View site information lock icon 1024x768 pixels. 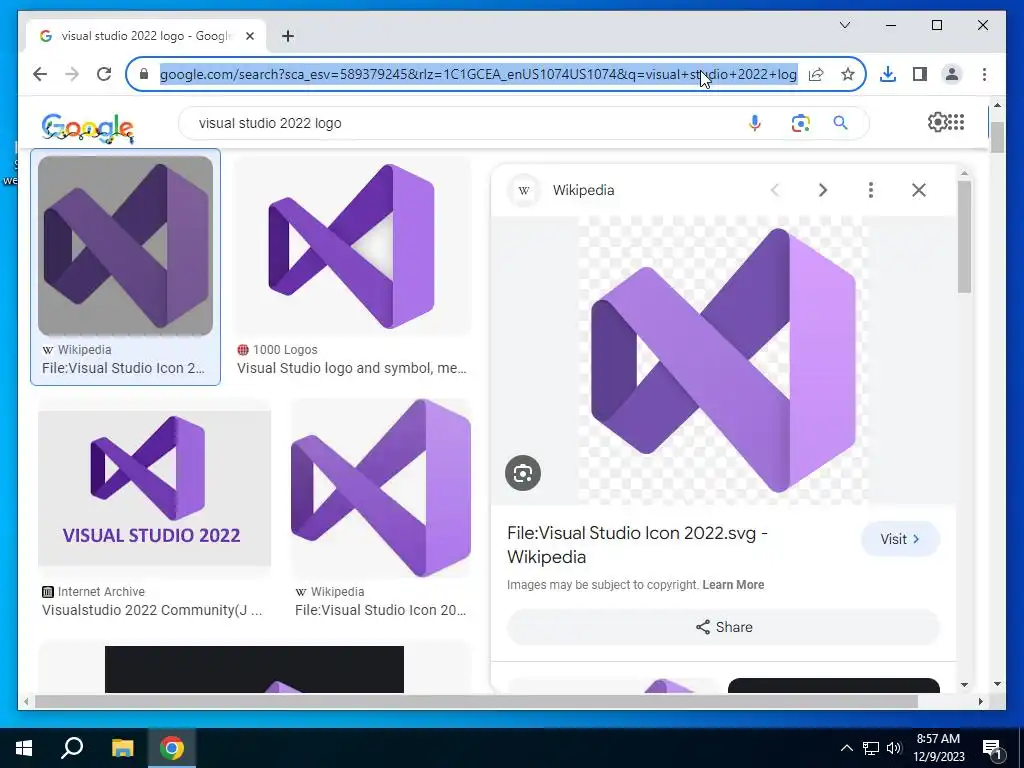(x=144, y=74)
